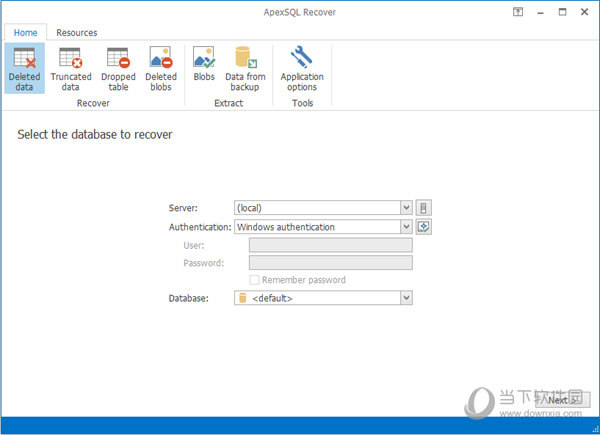This screenshot has height=435, width=600.
Task: Expand the Authentication dropdown
Action: coord(406,227)
